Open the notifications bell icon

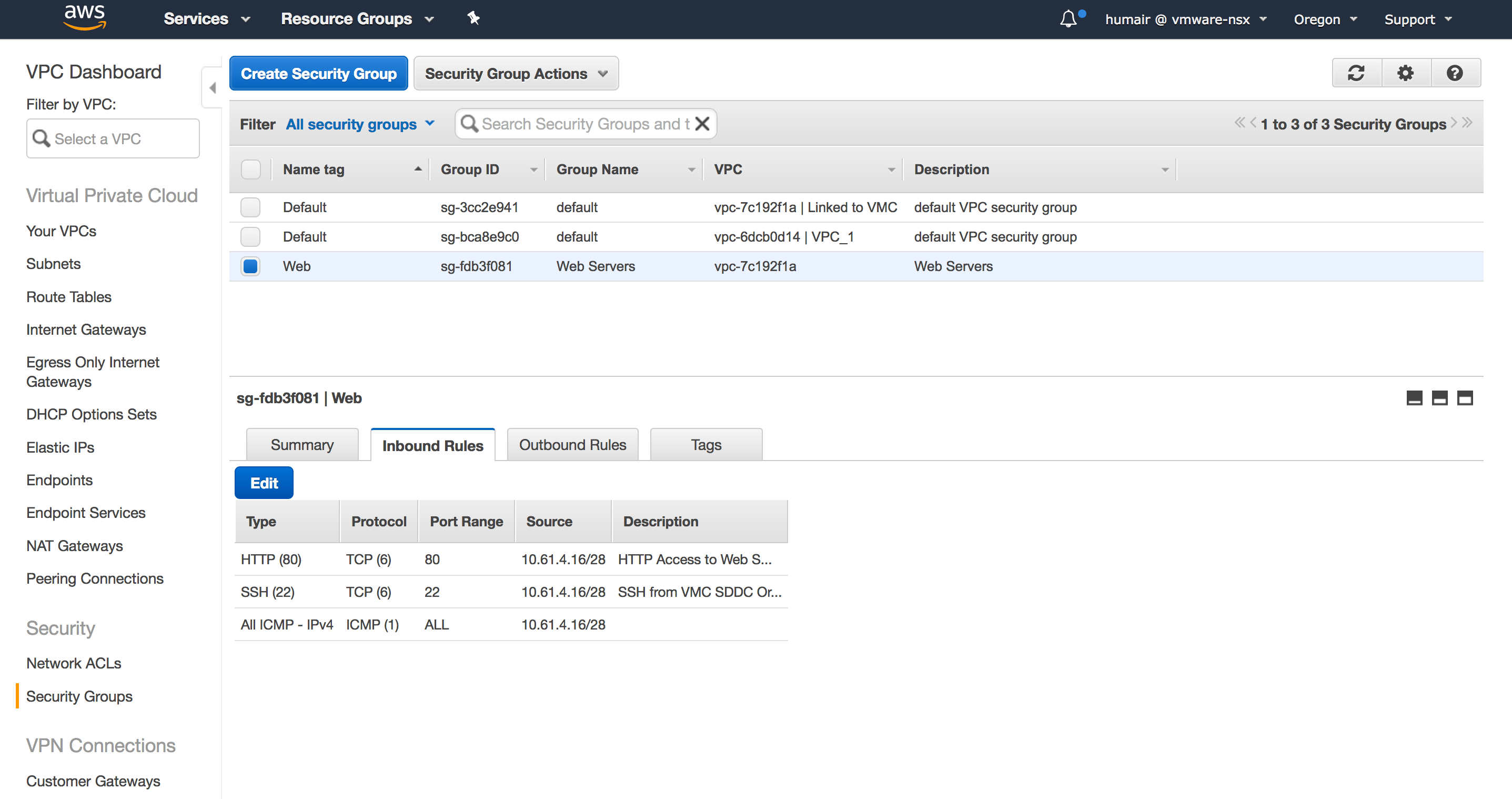1069,19
